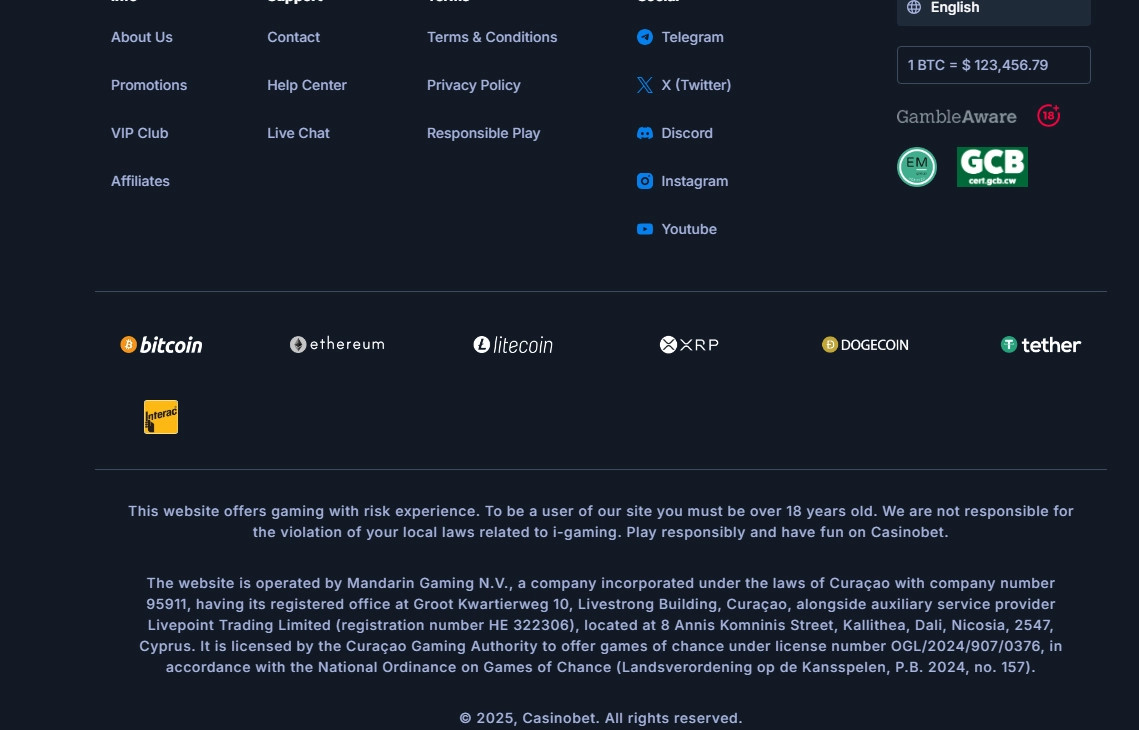
Task: Go to the Promotions page
Action: (149, 85)
